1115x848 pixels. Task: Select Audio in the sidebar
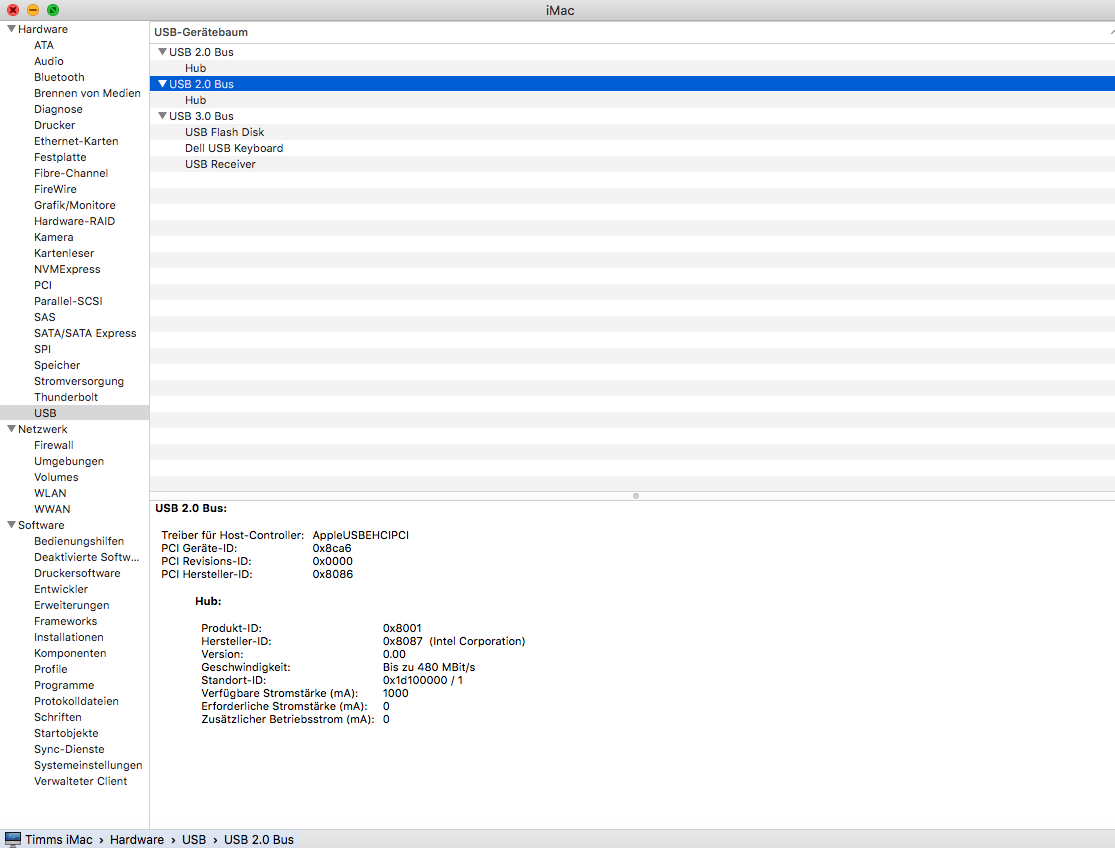click(48, 61)
